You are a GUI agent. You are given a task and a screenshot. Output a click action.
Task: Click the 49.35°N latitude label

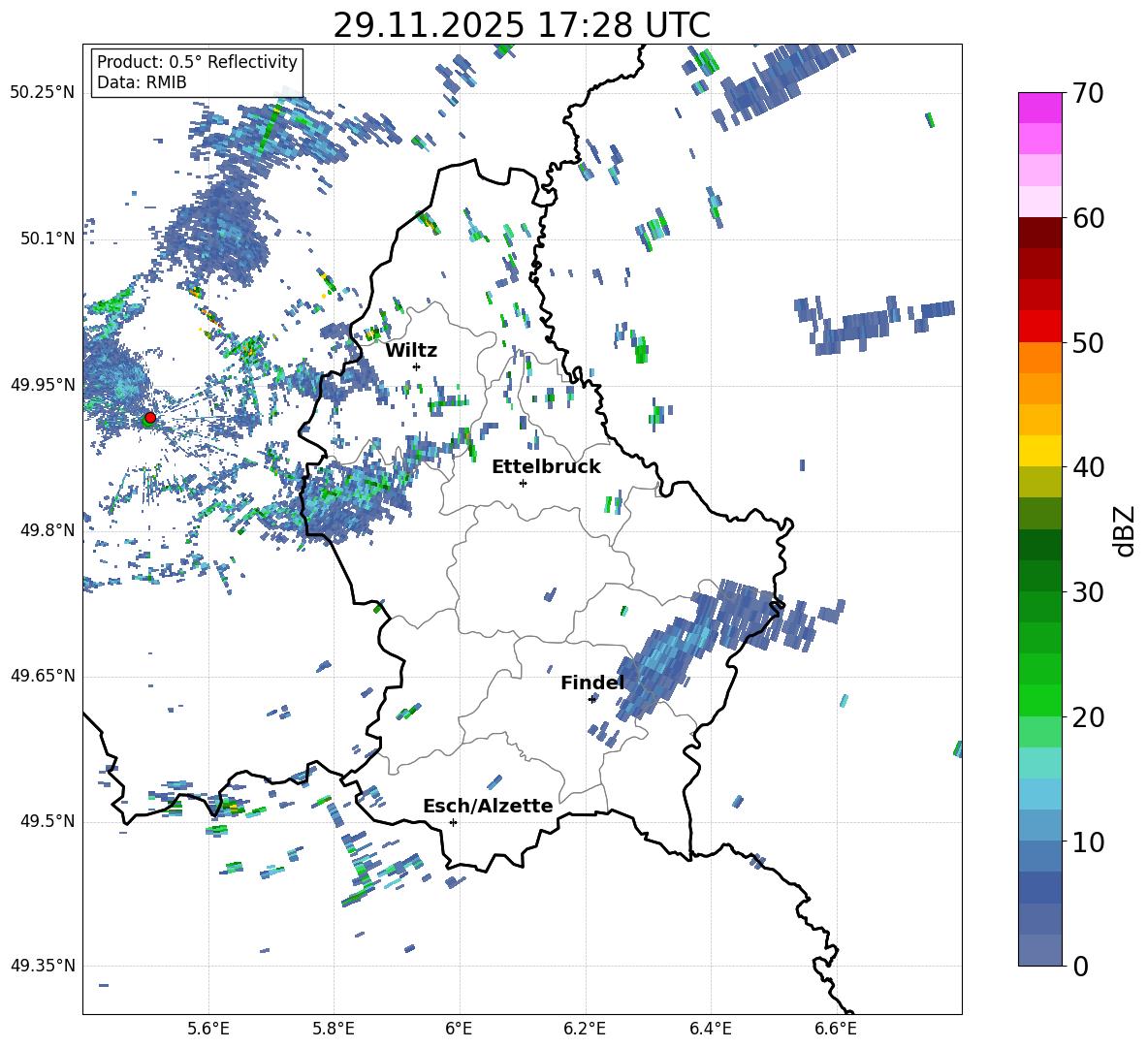tap(43, 966)
